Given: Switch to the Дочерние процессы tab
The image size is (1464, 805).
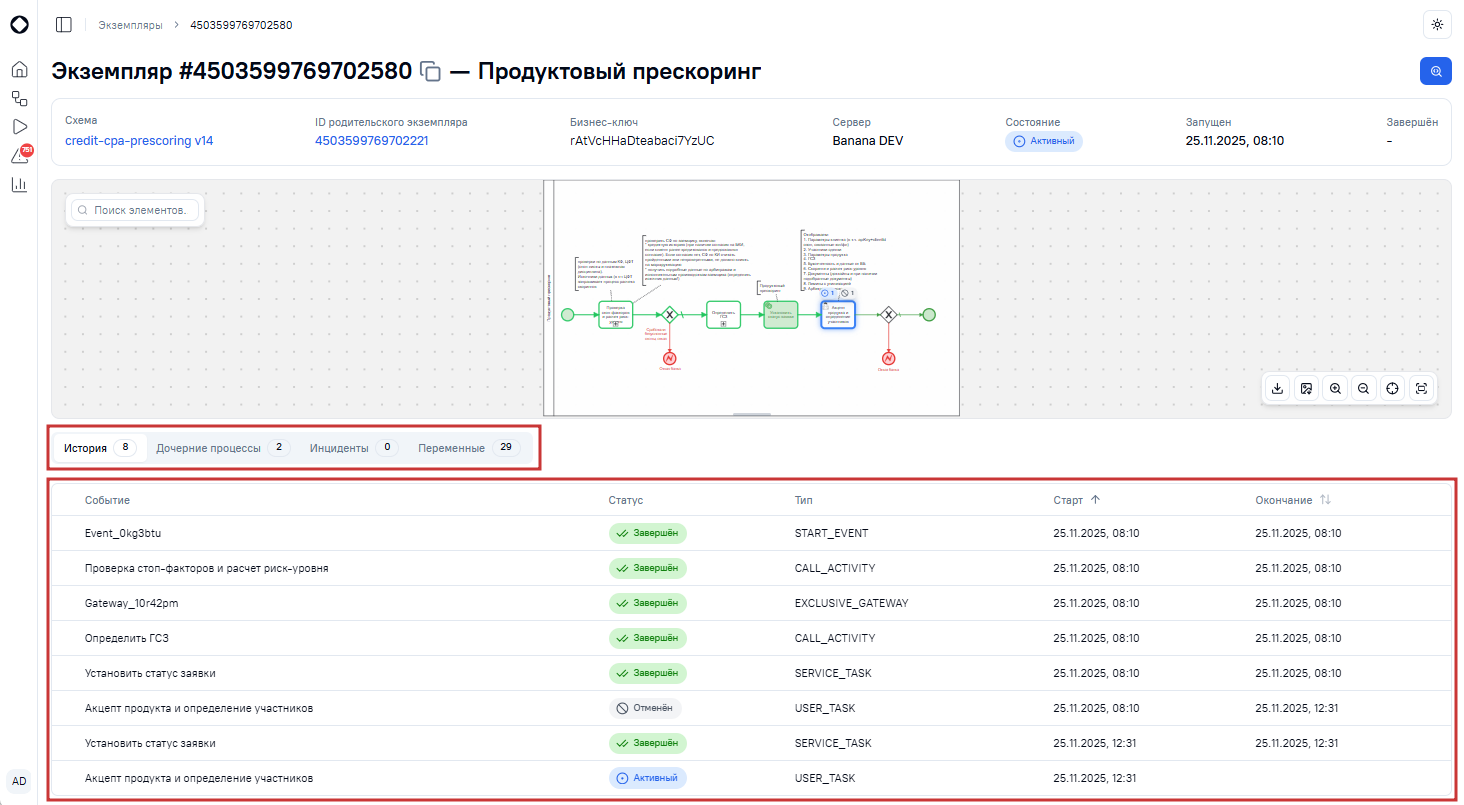Looking at the screenshot, I should click(223, 448).
